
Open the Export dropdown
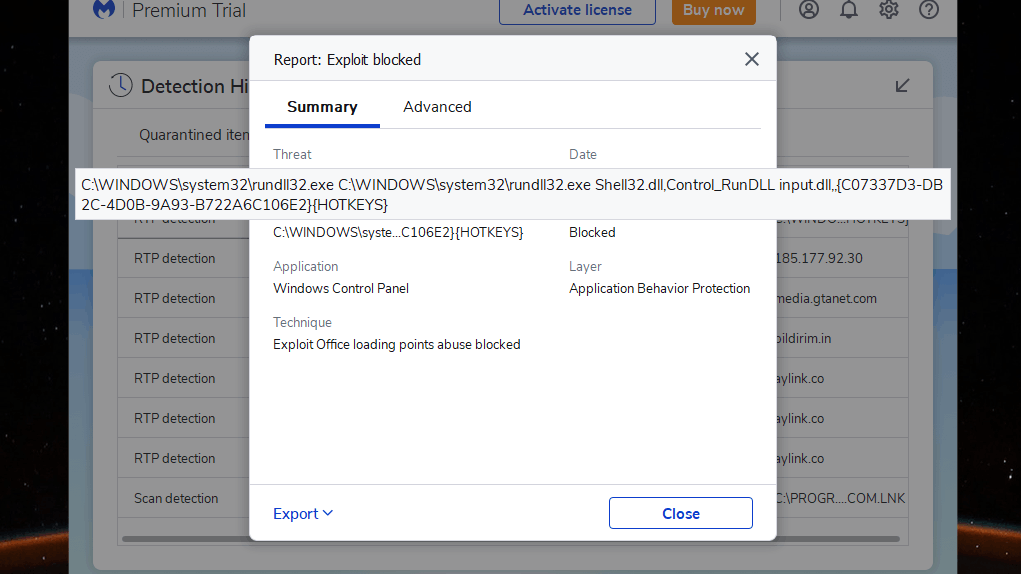pos(303,513)
